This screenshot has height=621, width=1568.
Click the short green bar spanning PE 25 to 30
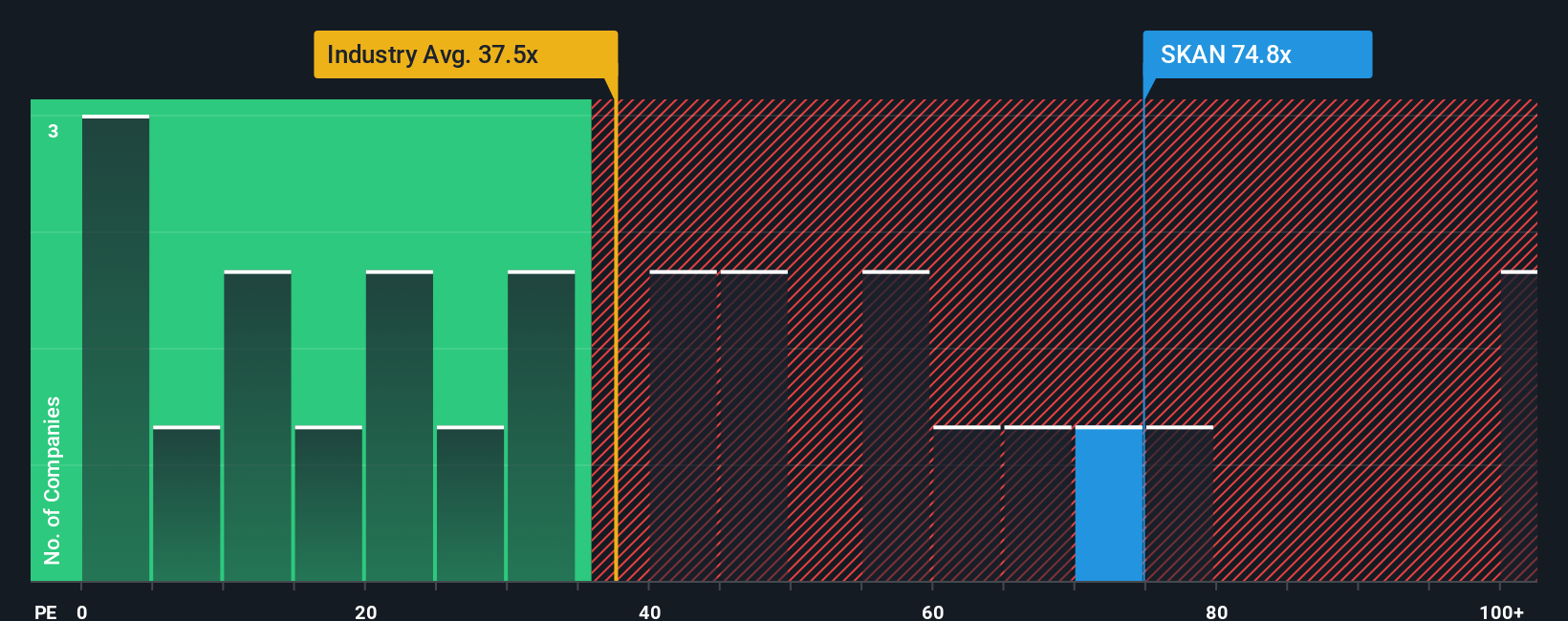pos(470,503)
